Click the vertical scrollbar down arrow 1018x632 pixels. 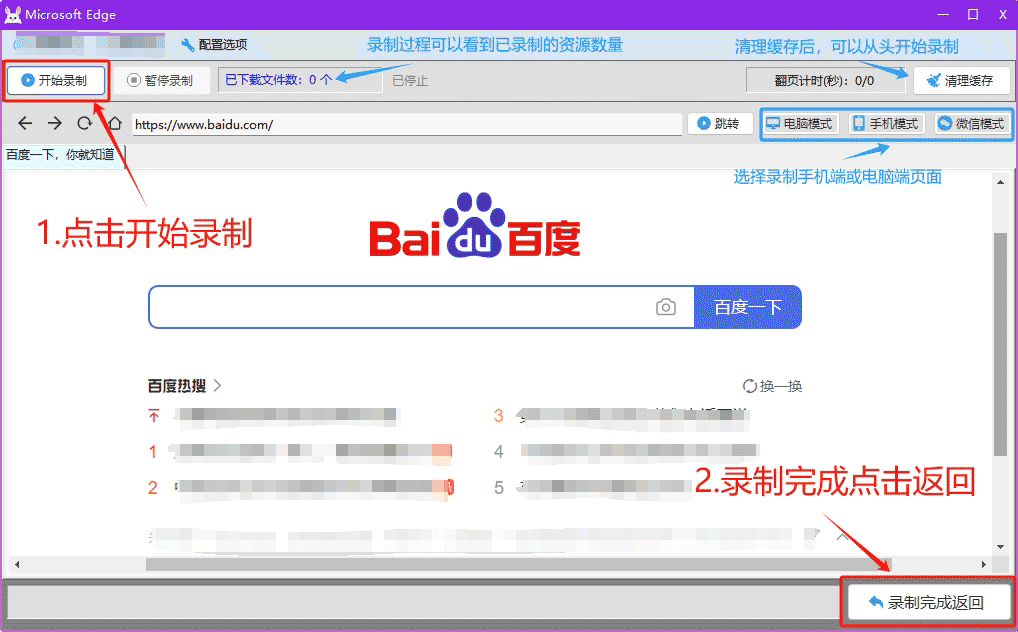(x=1000, y=547)
